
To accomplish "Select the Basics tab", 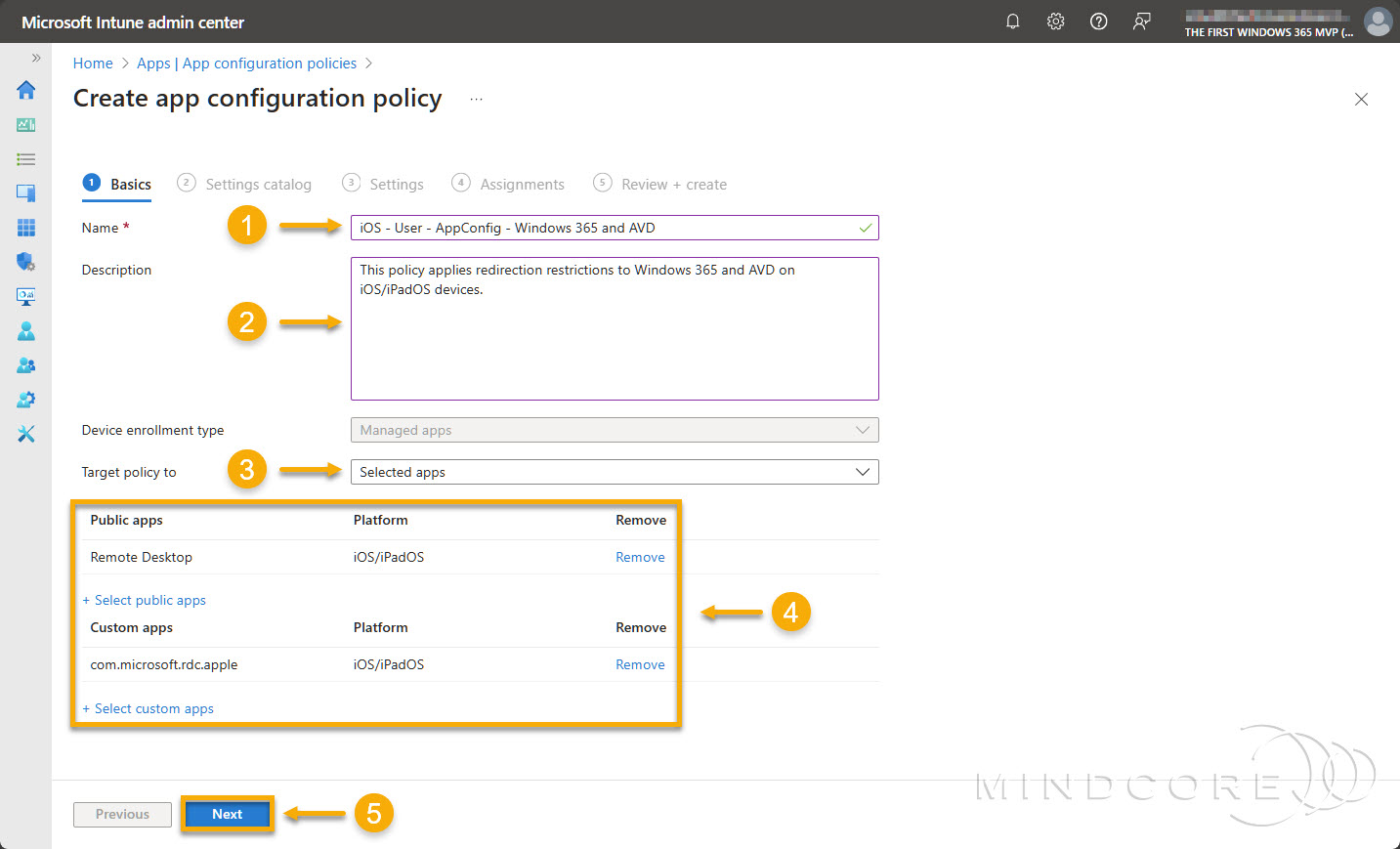I will [x=117, y=184].
